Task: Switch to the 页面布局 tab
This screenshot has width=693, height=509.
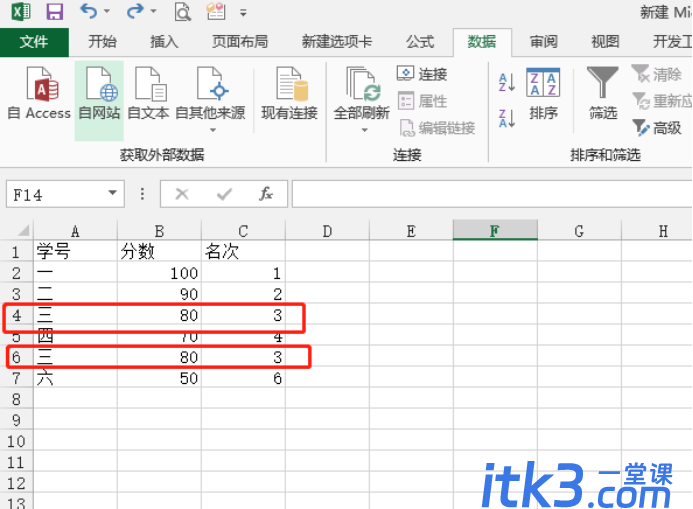Action: point(240,42)
